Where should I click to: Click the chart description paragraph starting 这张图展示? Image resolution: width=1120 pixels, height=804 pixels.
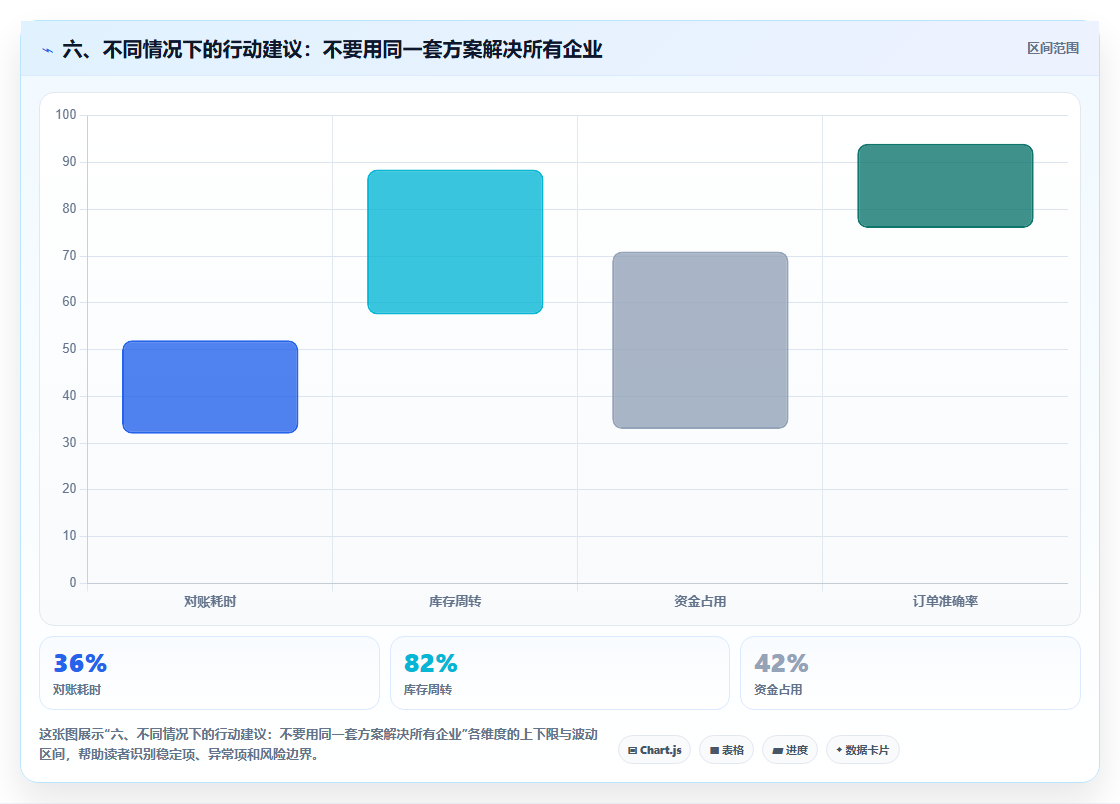pos(319,744)
